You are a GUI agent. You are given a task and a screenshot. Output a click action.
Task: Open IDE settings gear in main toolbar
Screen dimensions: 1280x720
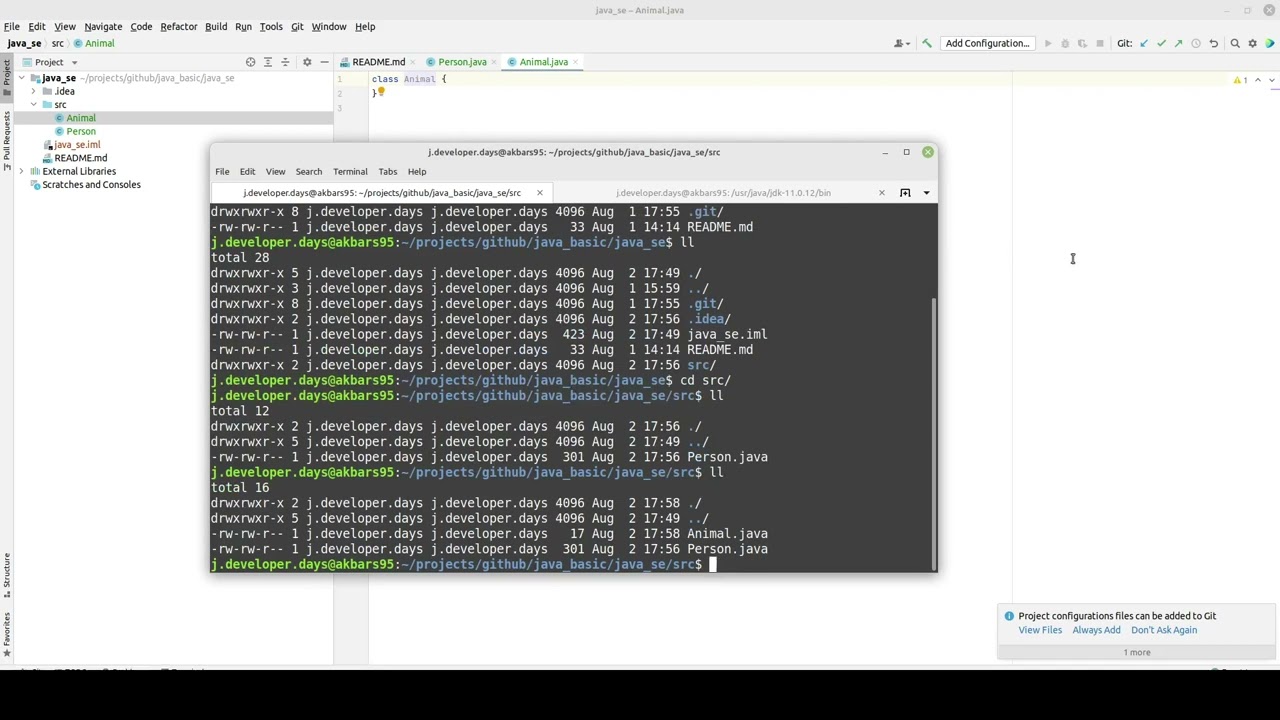tap(1252, 43)
